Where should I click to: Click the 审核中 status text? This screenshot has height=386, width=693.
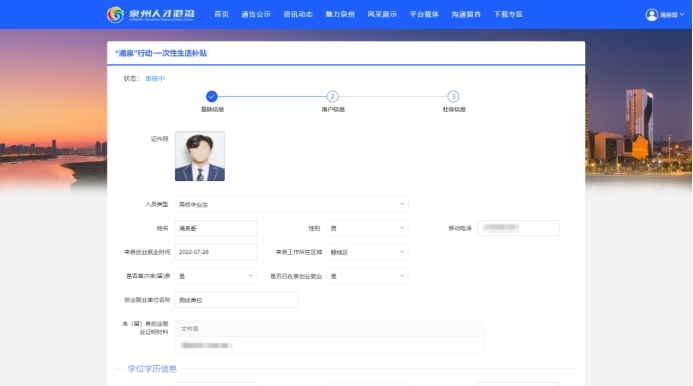coord(155,79)
